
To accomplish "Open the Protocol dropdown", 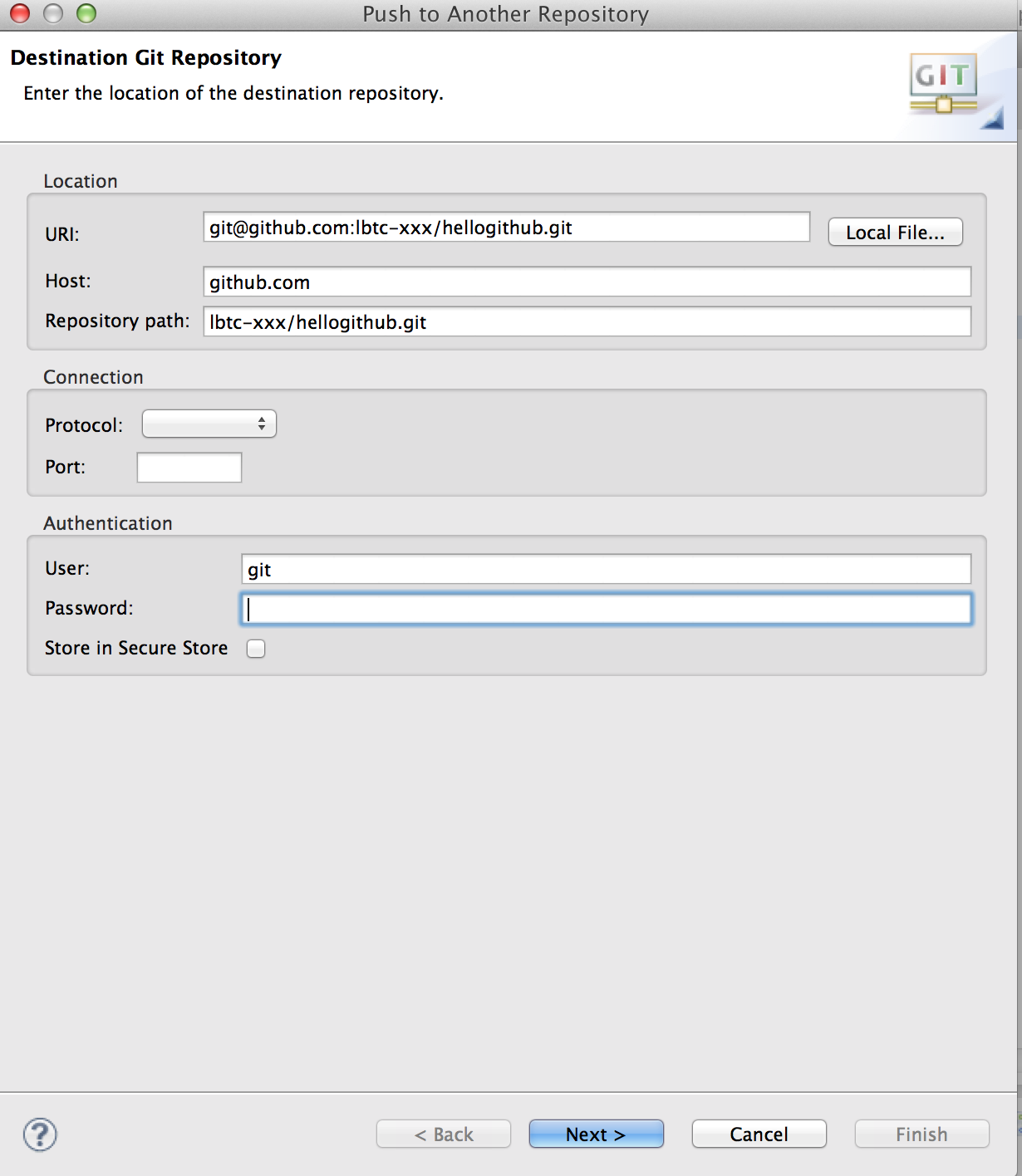I will (x=209, y=424).
